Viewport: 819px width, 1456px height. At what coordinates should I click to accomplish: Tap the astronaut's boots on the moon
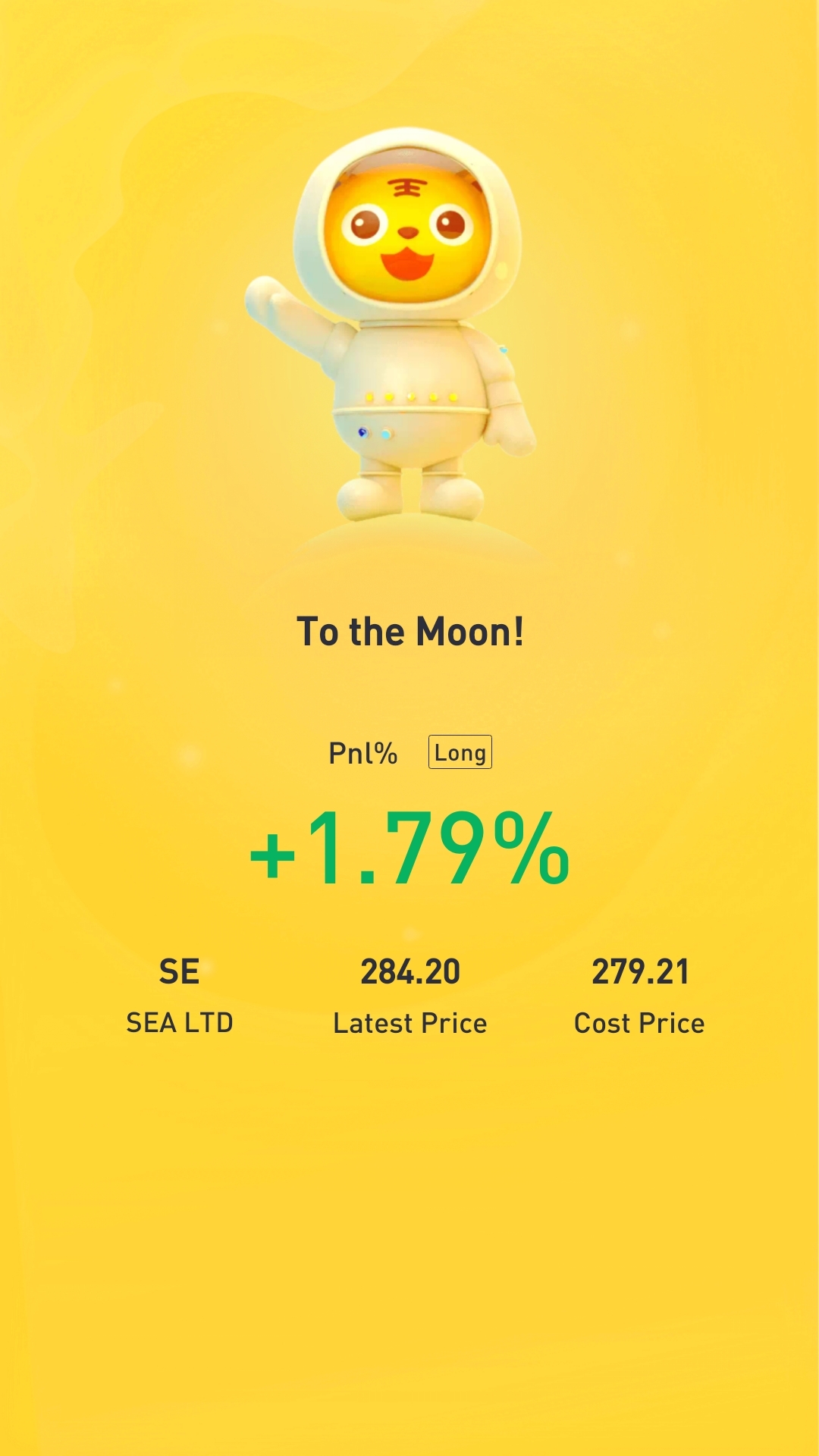click(409, 495)
